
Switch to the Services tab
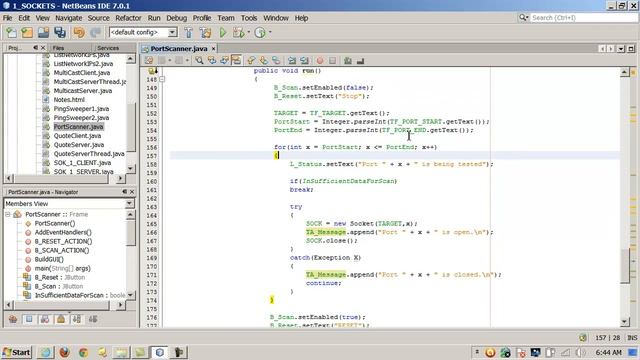point(108,48)
